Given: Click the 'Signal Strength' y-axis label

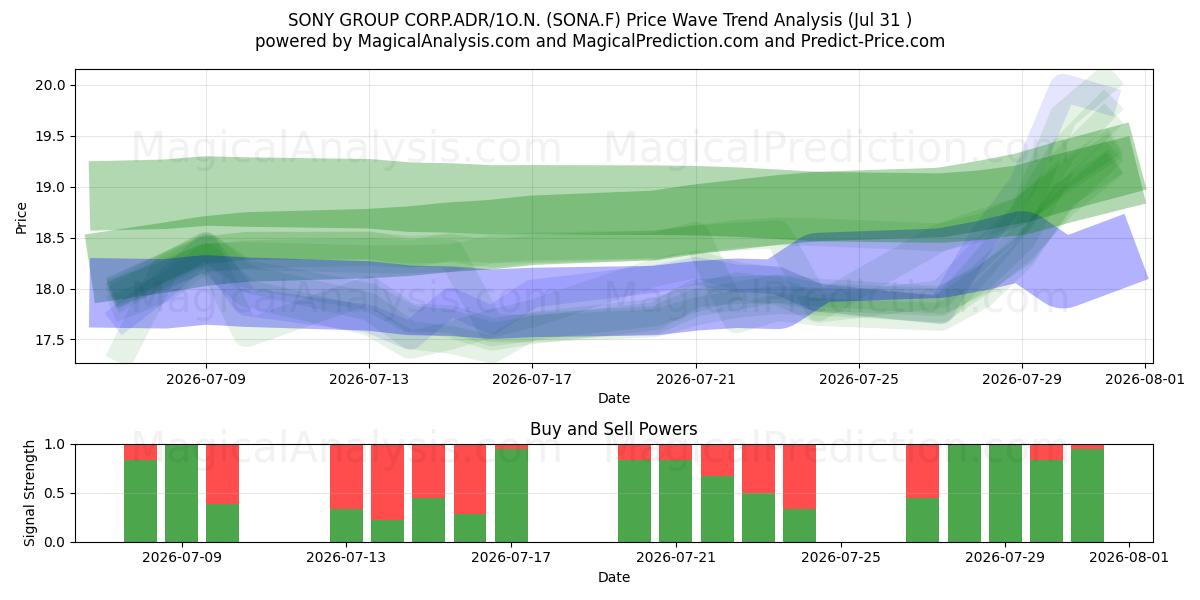Looking at the screenshot, I should [30, 493].
